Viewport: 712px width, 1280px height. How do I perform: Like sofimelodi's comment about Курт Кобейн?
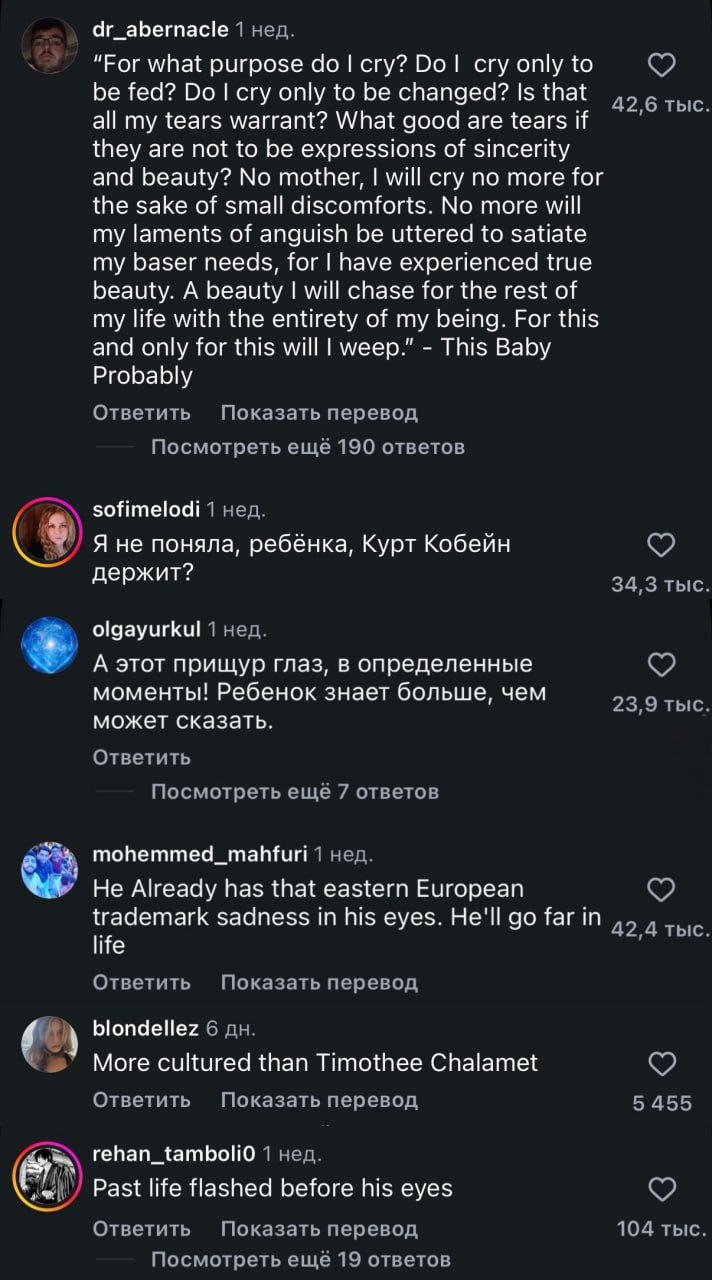(662, 545)
